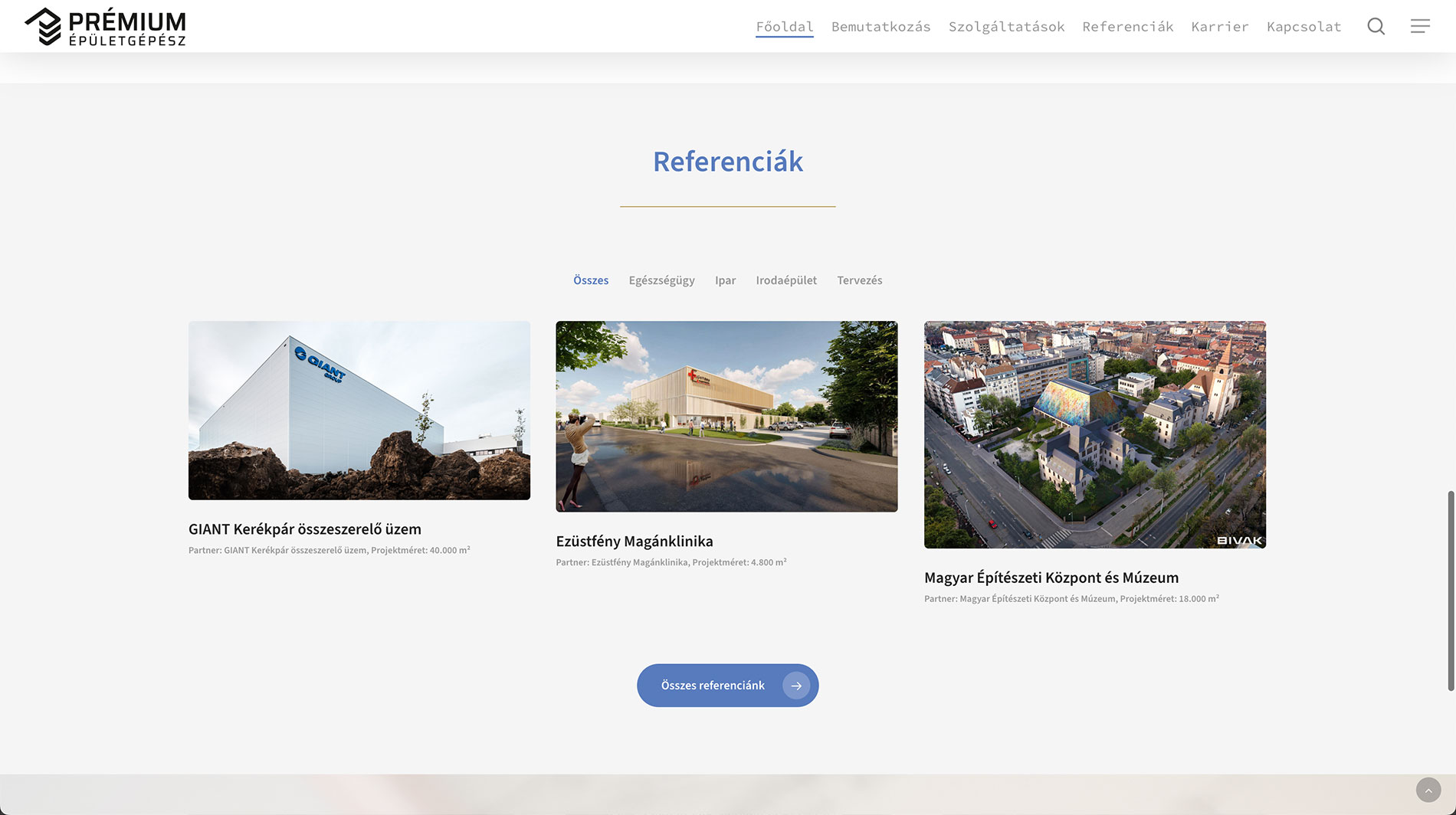1456x815 pixels.
Task: Open Referenciák in the top navigation
Action: click(x=1128, y=27)
